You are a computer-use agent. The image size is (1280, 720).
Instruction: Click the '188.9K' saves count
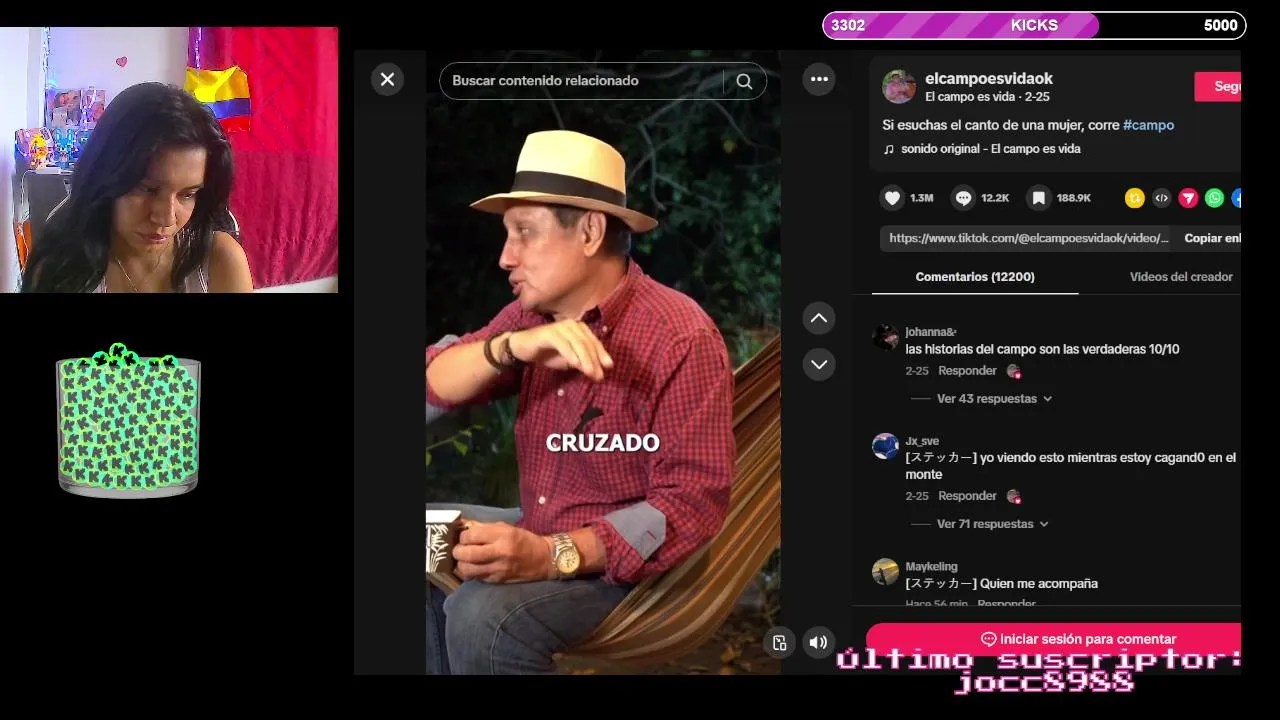tap(1073, 198)
